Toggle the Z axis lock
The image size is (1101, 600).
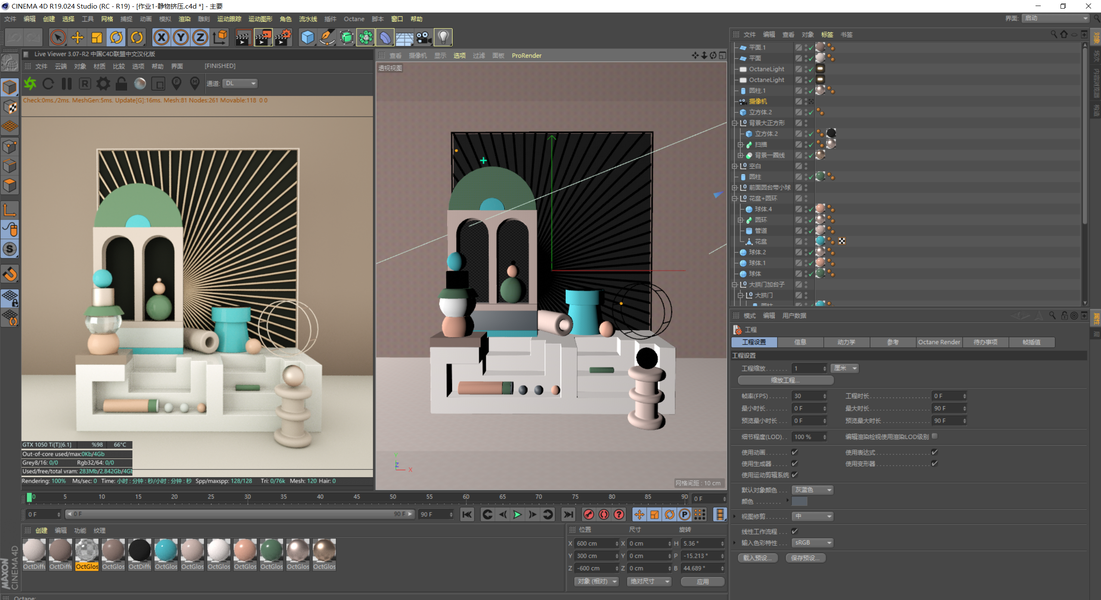[x=200, y=37]
